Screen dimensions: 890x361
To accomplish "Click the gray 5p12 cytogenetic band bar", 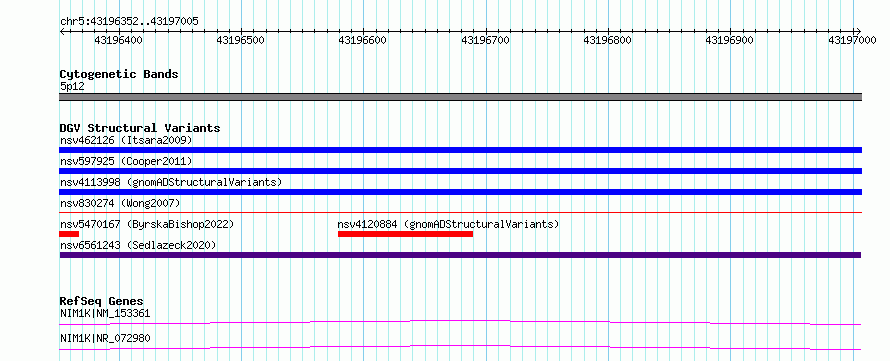I will (x=461, y=97).
